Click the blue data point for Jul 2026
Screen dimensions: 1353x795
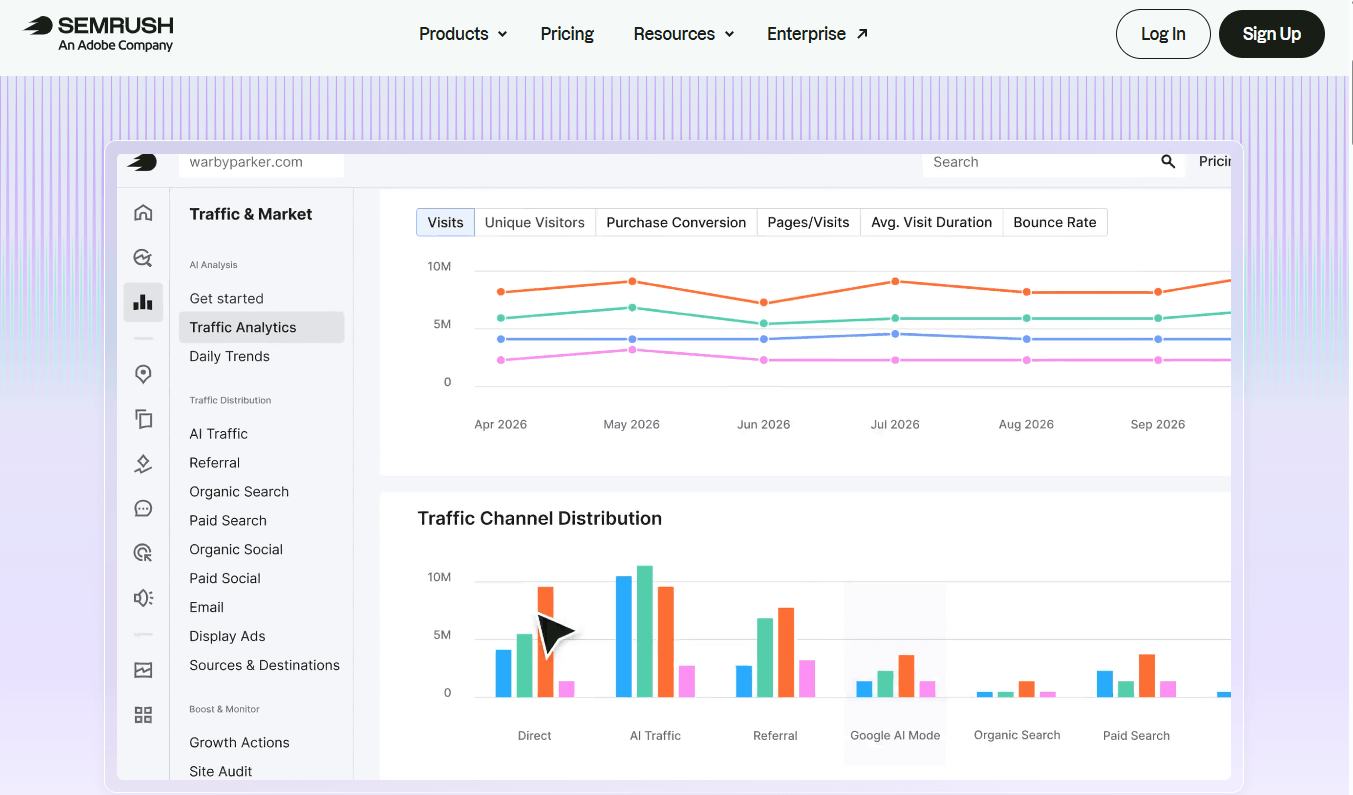[x=895, y=334]
